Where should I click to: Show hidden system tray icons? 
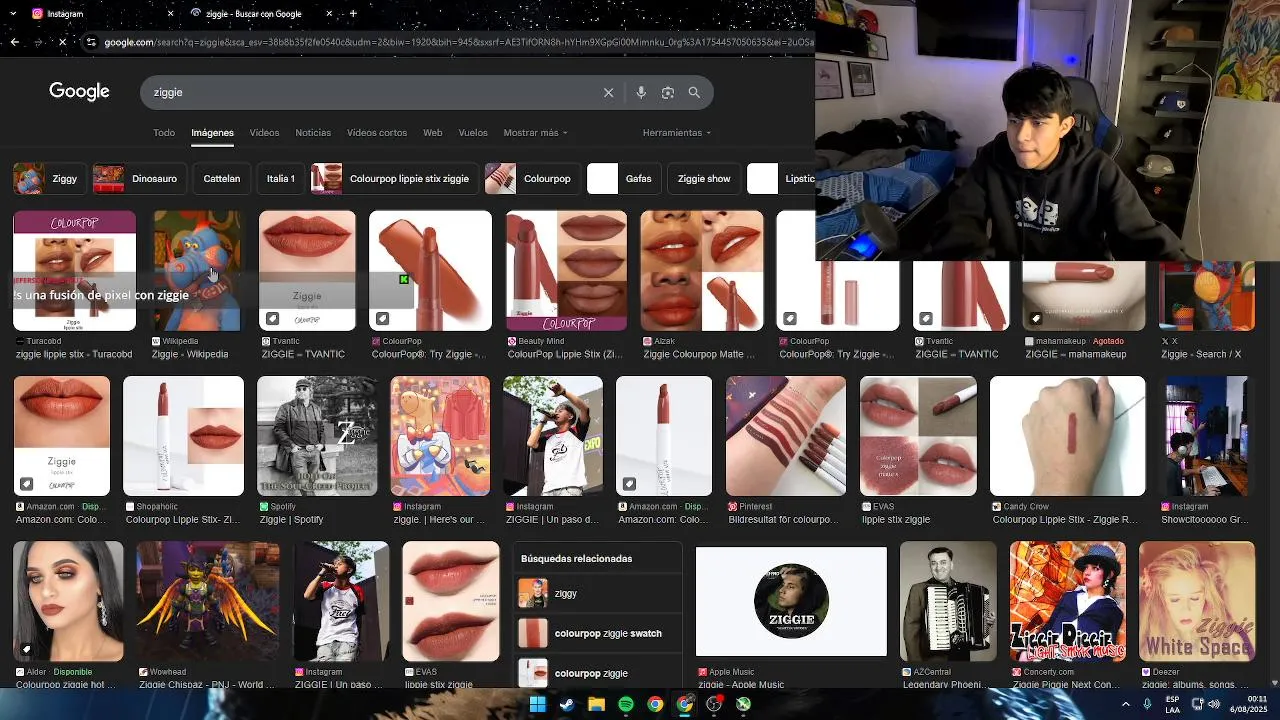pos(1126,704)
